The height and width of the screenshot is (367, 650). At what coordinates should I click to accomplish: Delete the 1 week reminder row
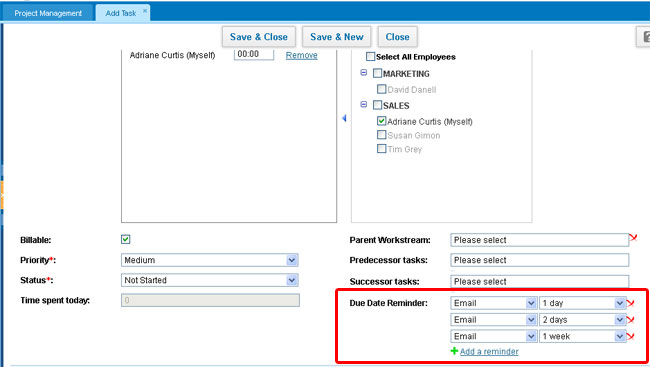pyautogui.click(x=631, y=337)
